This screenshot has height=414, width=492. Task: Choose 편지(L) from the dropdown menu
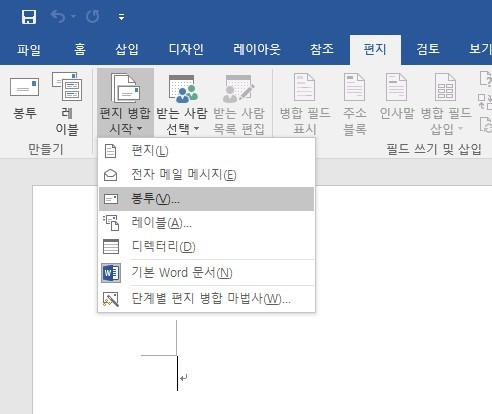click(x=206, y=151)
